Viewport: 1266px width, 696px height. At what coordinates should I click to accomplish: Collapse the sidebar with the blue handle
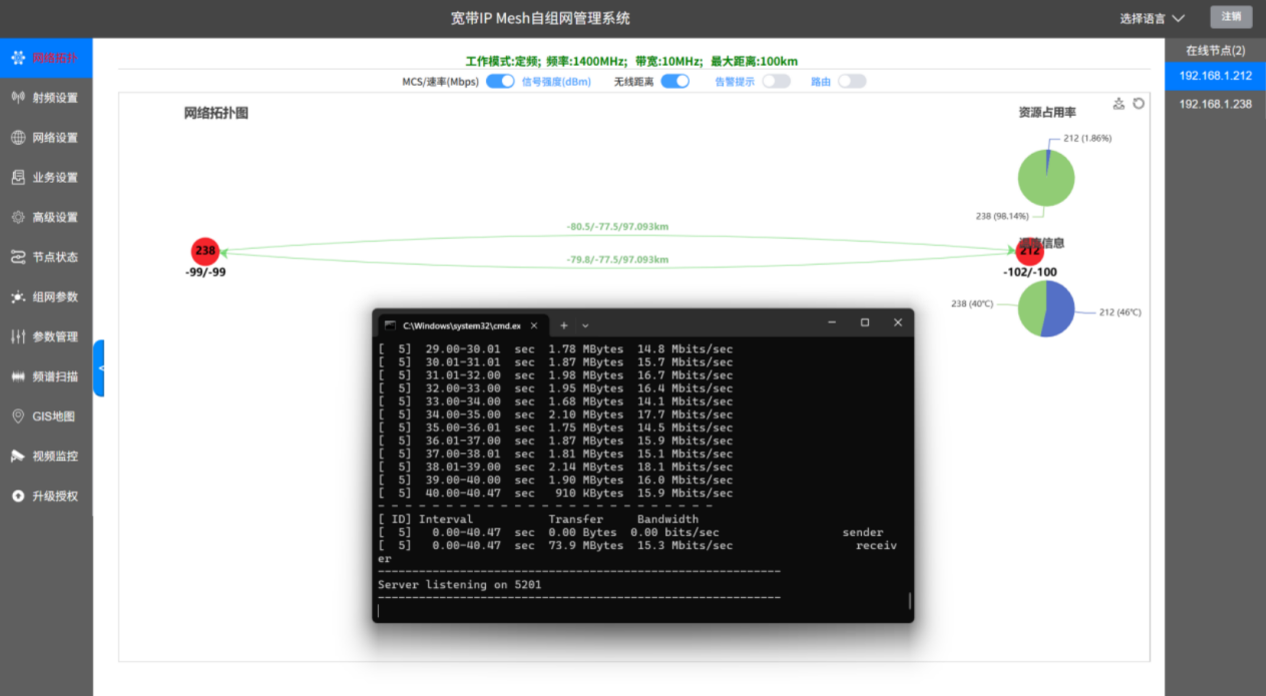tap(99, 368)
